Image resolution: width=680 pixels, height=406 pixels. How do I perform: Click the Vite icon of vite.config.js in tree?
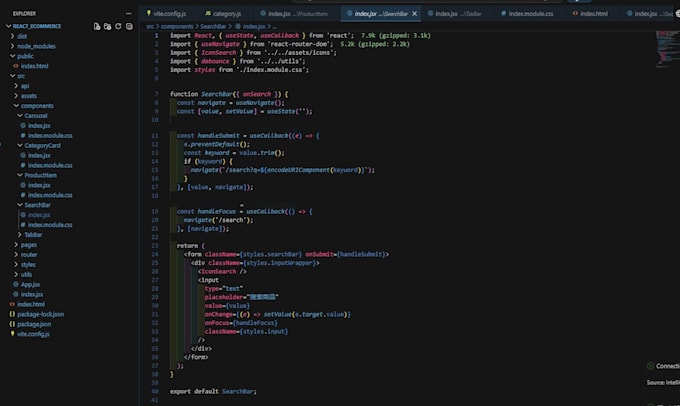coord(12,334)
